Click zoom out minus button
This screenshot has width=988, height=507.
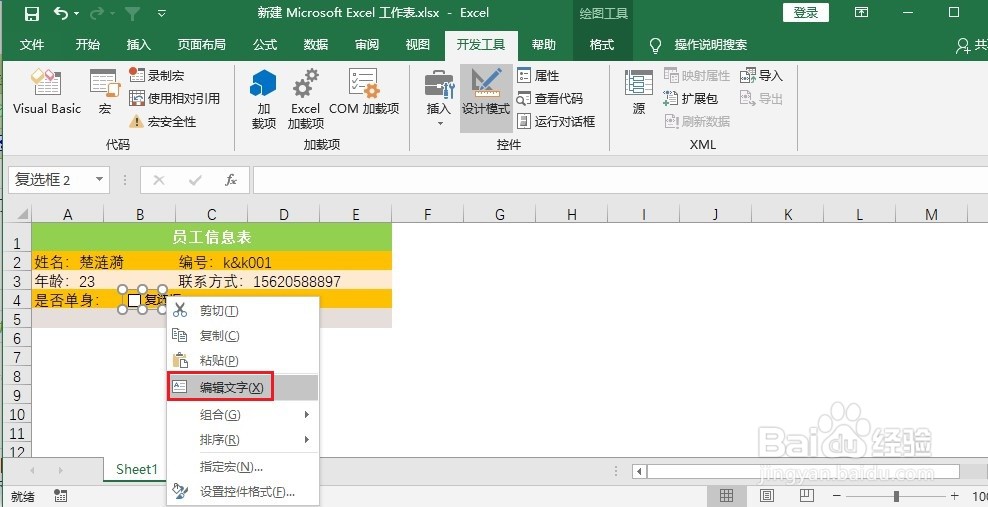(837, 496)
